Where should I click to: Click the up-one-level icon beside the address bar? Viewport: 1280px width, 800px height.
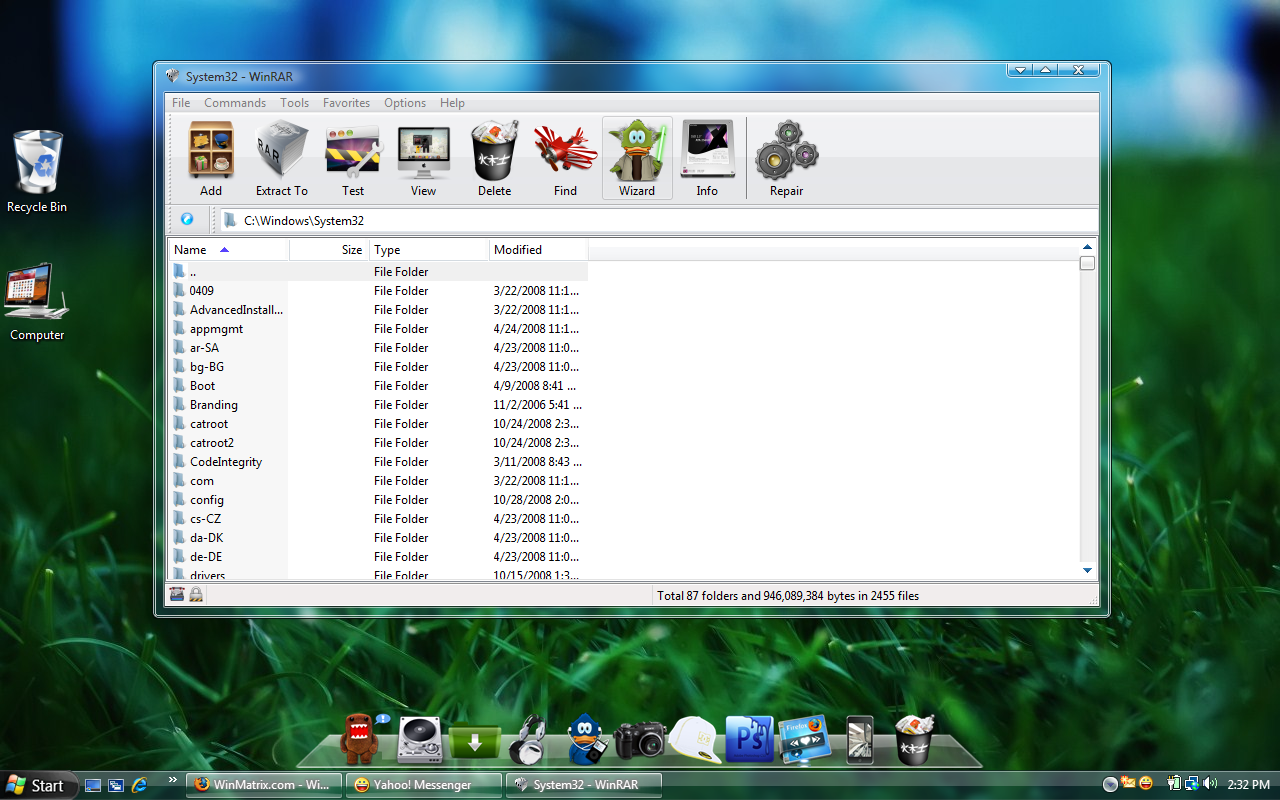pyautogui.click(x=187, y=219)
